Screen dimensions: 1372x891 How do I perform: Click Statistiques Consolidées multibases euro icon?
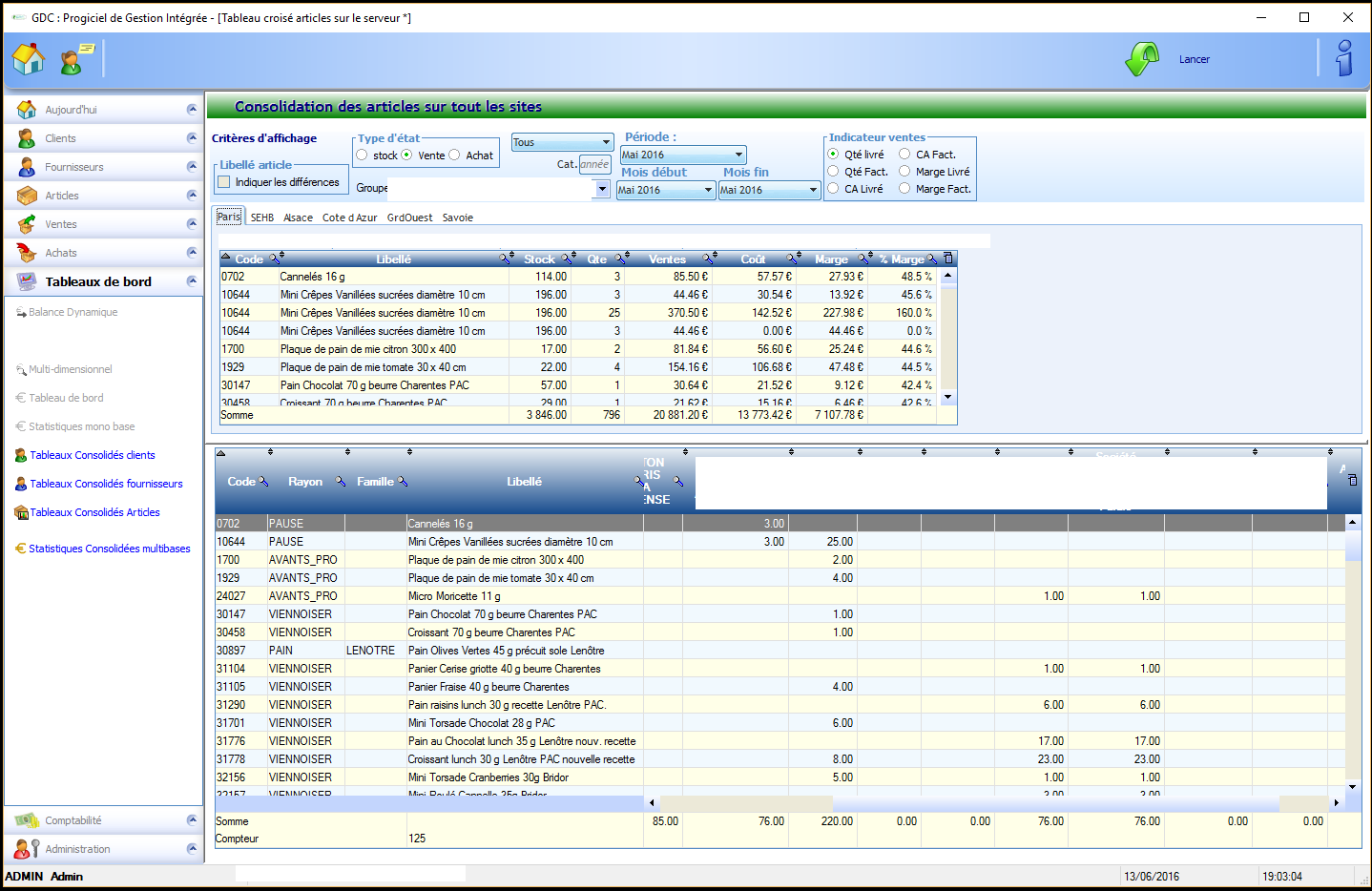[21, 549]
